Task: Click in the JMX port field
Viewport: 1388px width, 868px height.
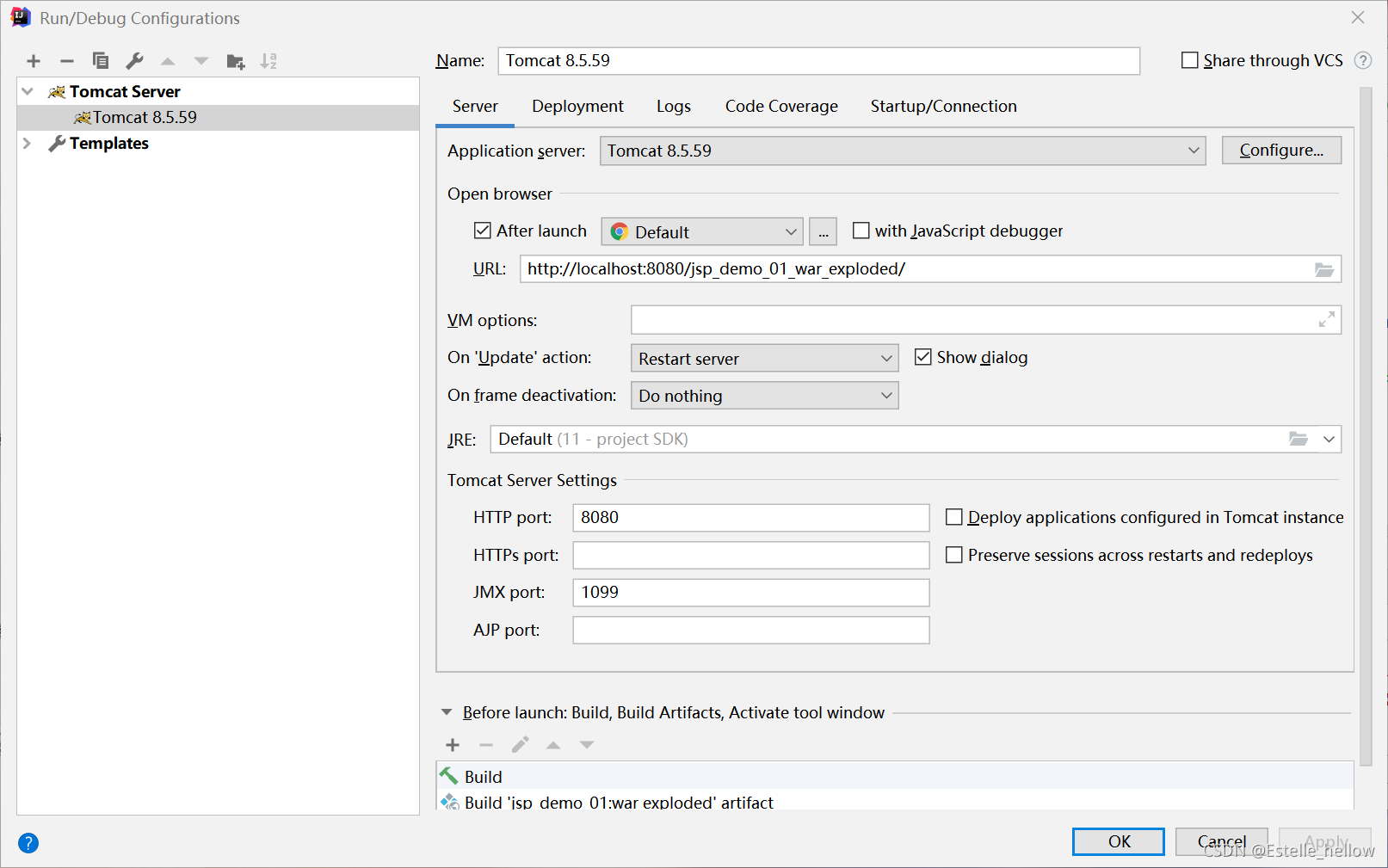Action: pyautogui.click(x=751, y=593)
